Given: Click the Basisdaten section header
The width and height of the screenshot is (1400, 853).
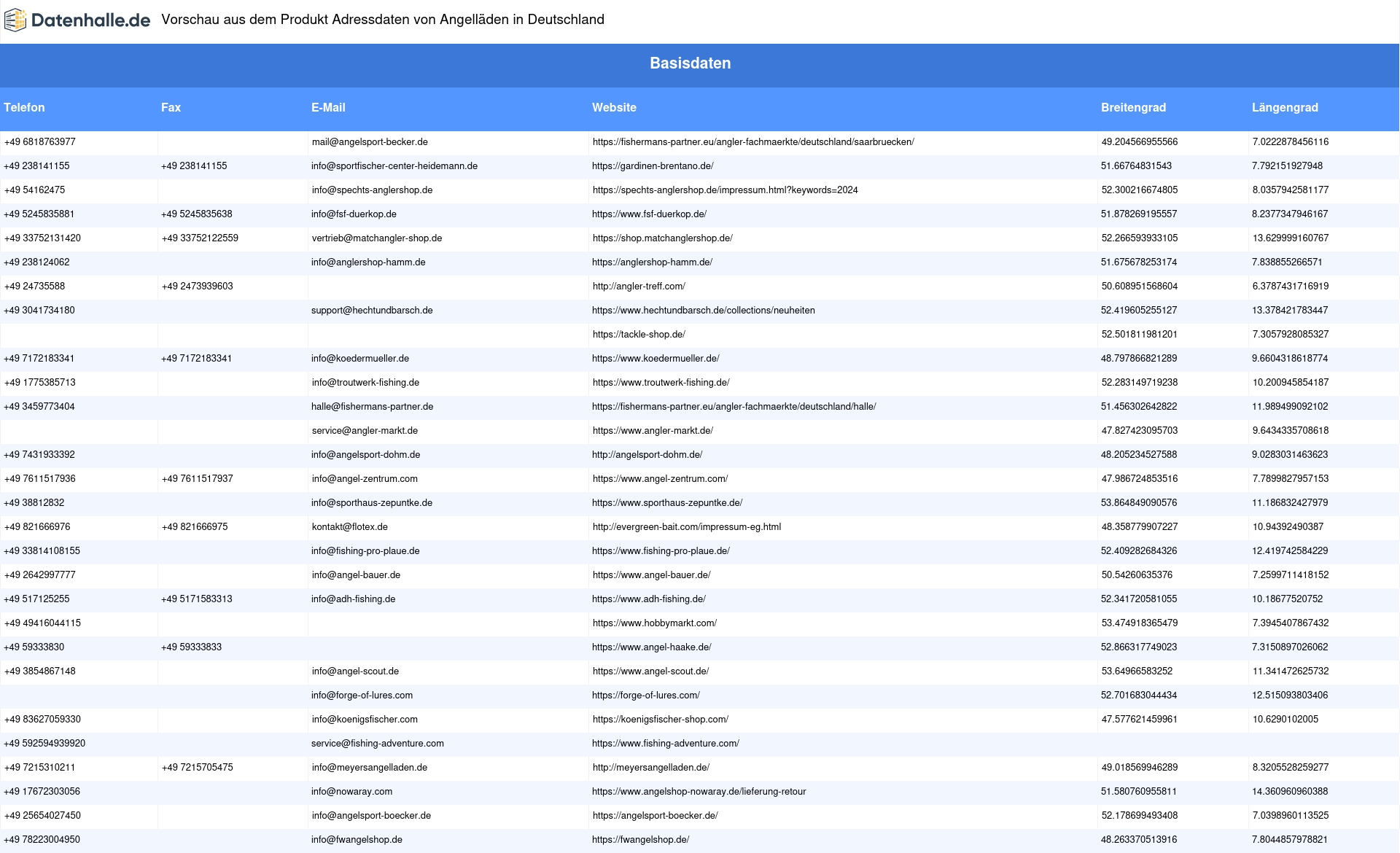Looking at the screenshot, I should click(x=690, y=63).
